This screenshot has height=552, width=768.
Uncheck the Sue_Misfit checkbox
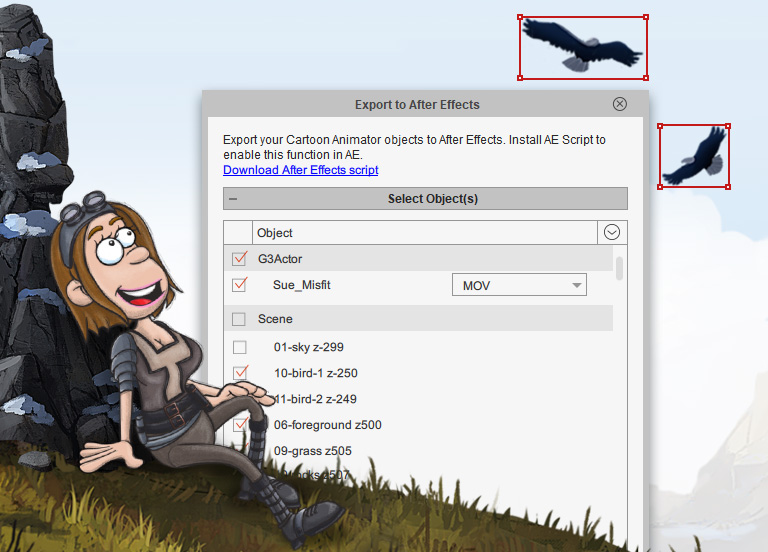(239, 285)
